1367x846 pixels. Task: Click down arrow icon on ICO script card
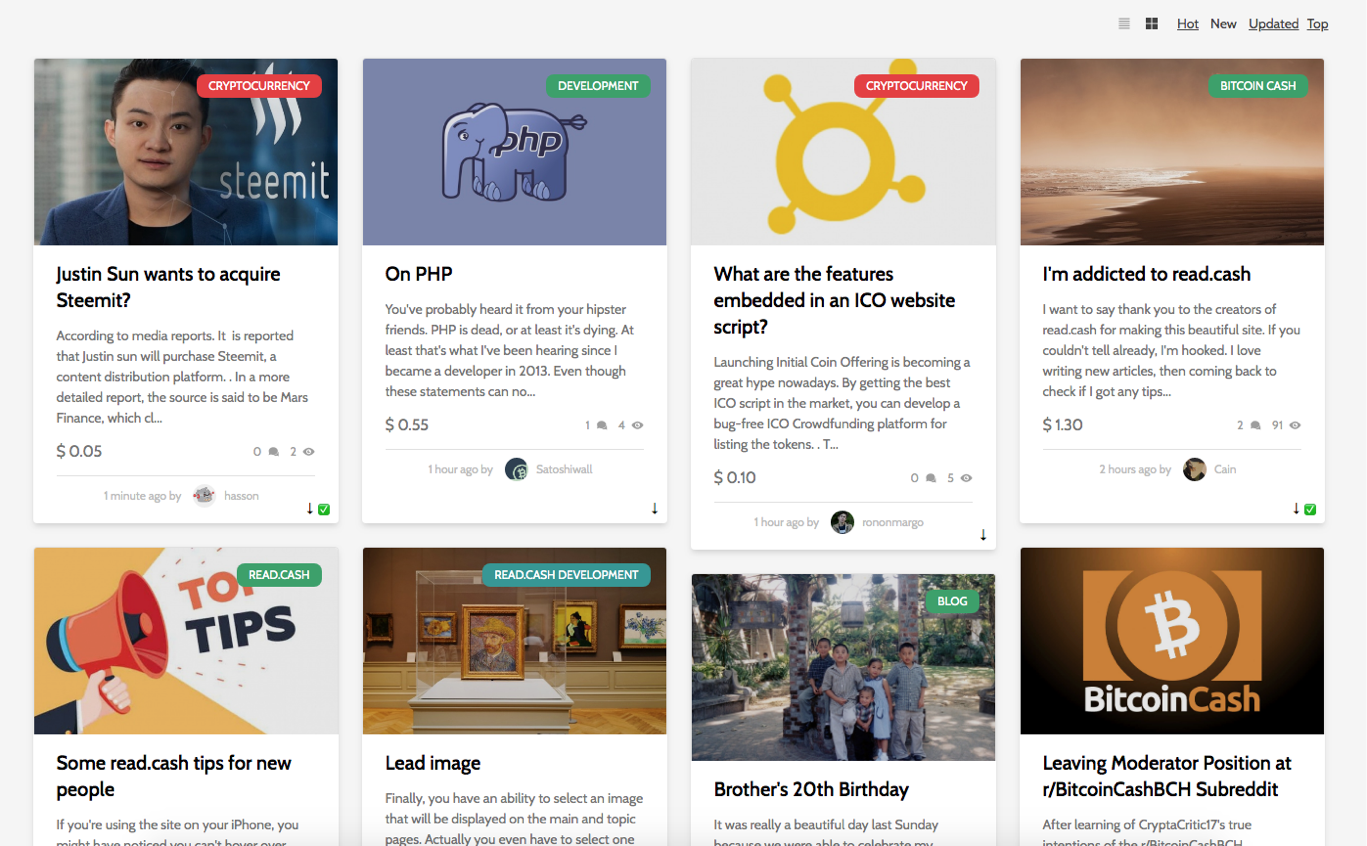pos(983,535)
